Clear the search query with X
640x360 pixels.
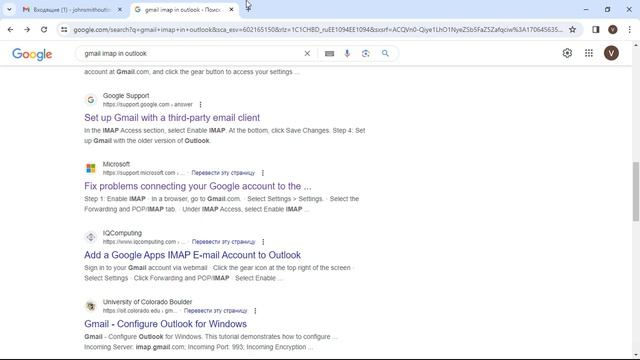pyautogui.click(x=307, y=53)
